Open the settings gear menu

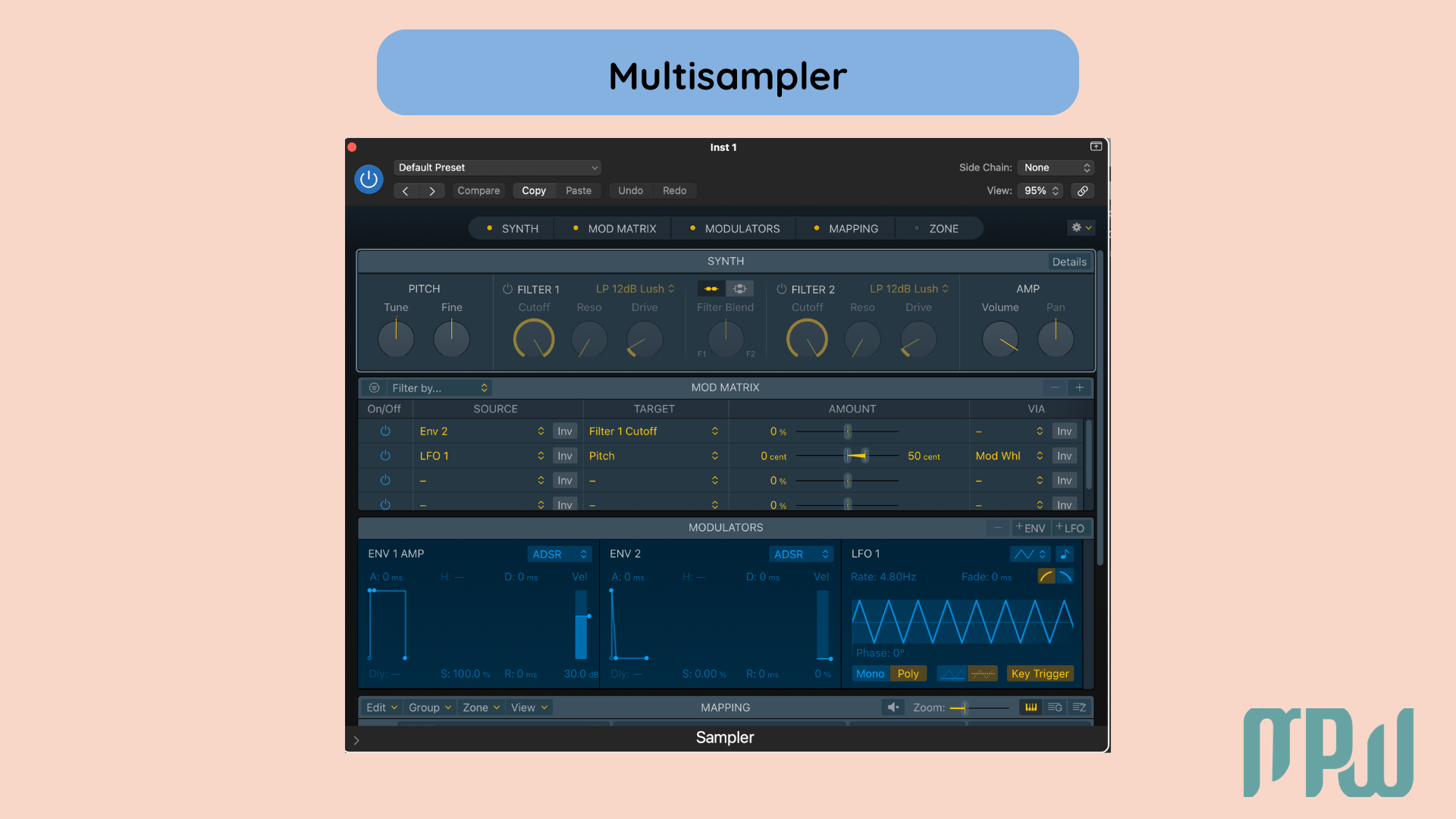[1080, 227]
